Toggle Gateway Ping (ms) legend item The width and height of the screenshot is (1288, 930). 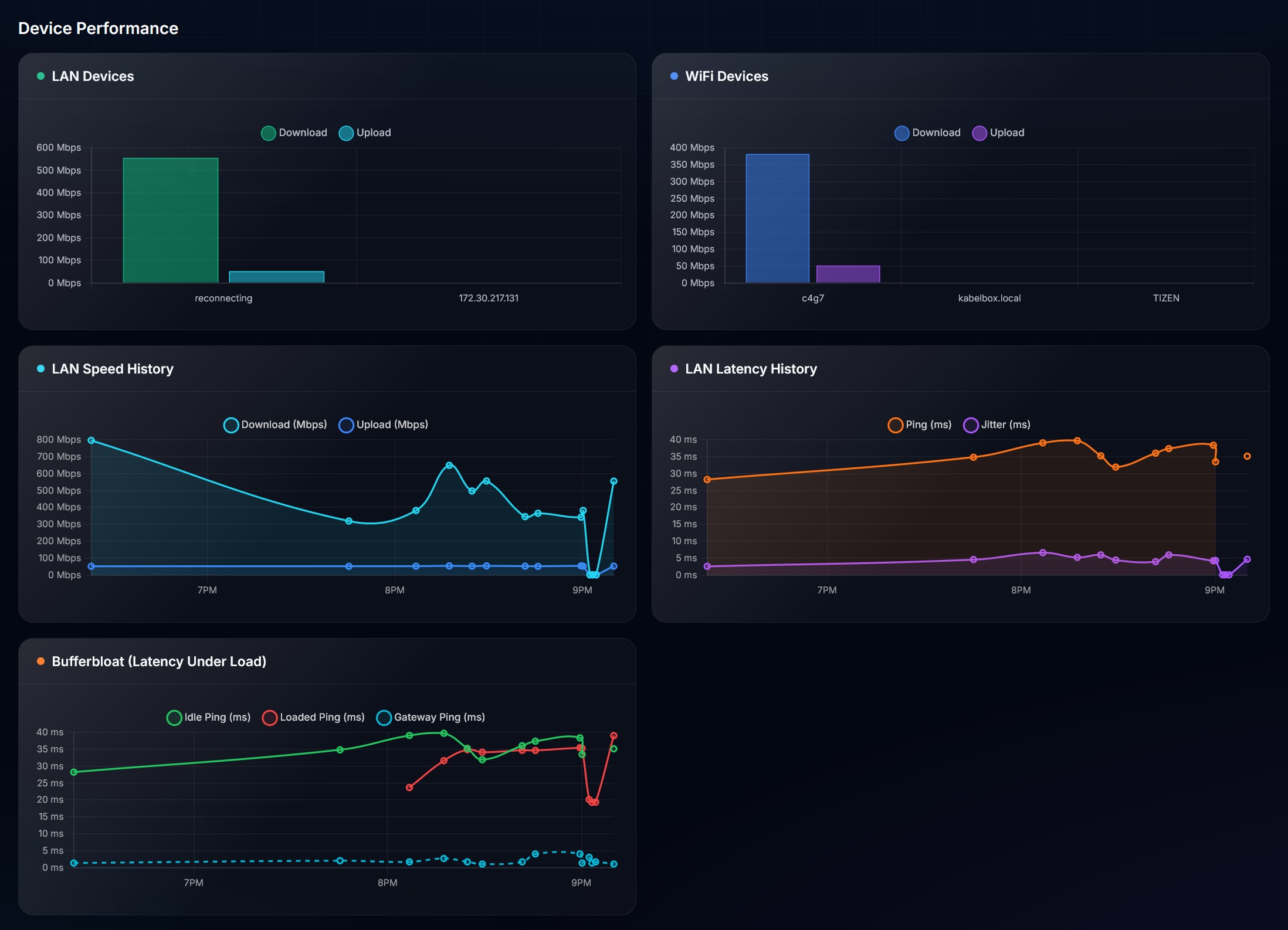pos(431,718)
